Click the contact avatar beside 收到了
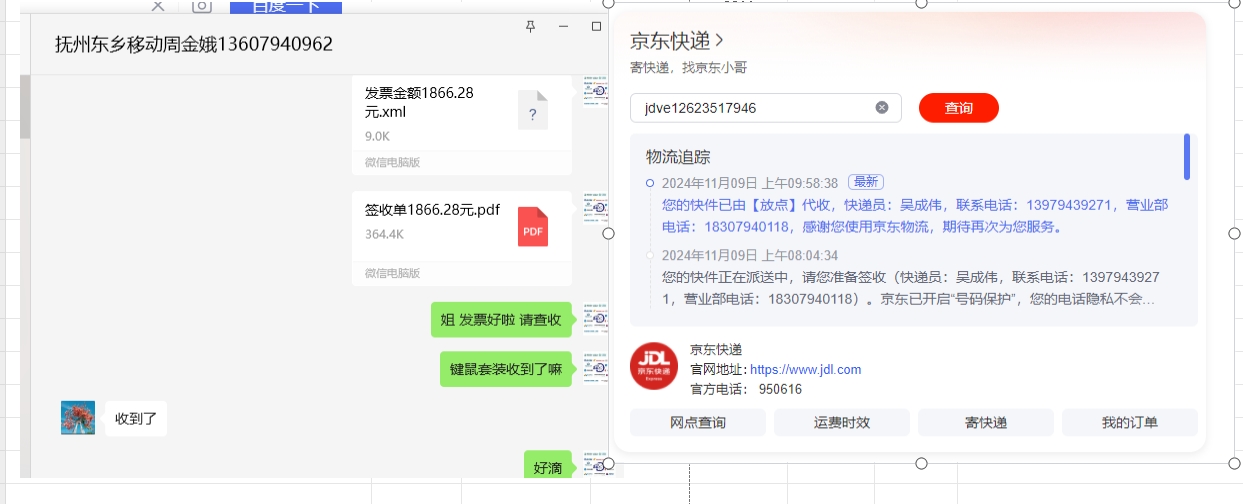The width and height of the screenshot is (1243, 504). (x=78, y=418)
